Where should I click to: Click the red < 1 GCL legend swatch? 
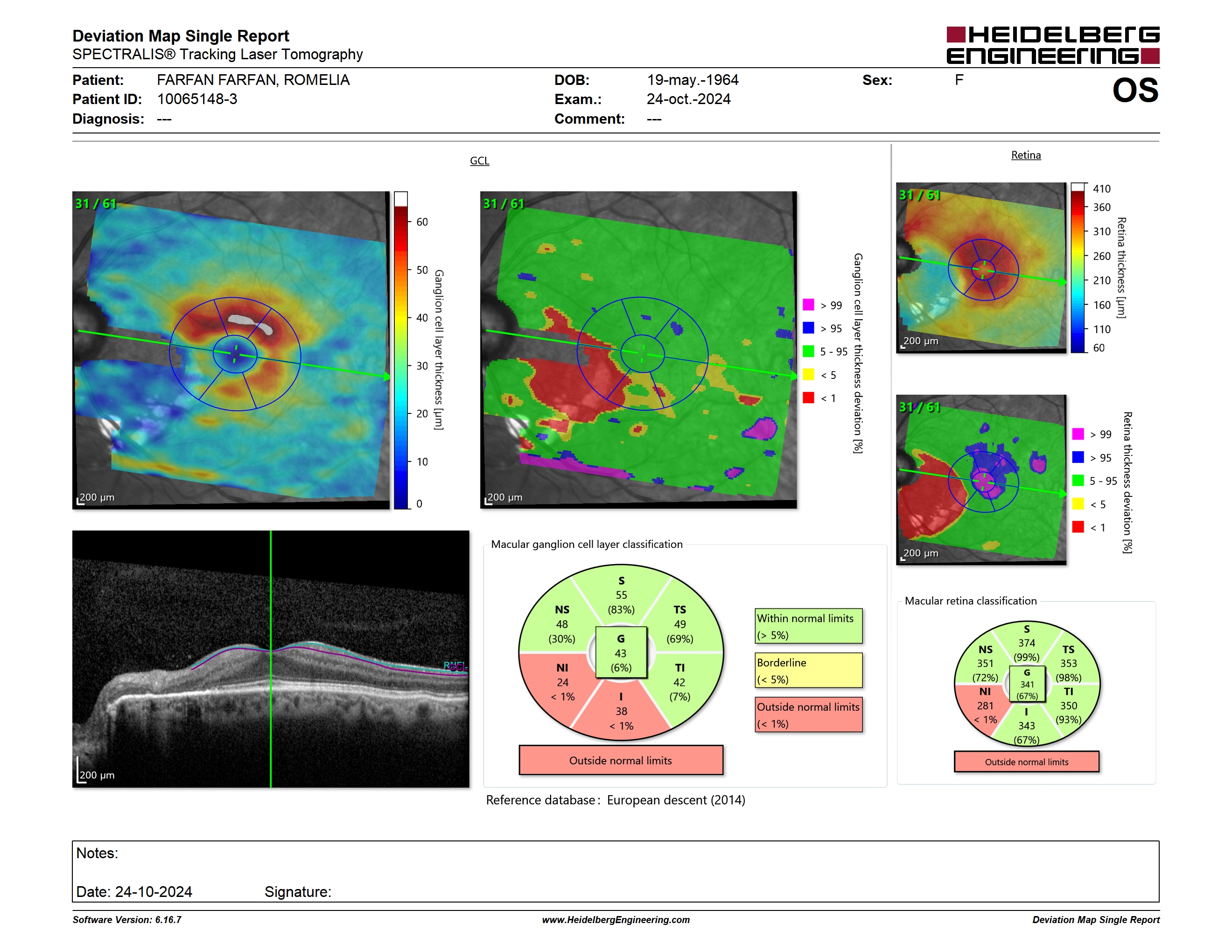808,397
